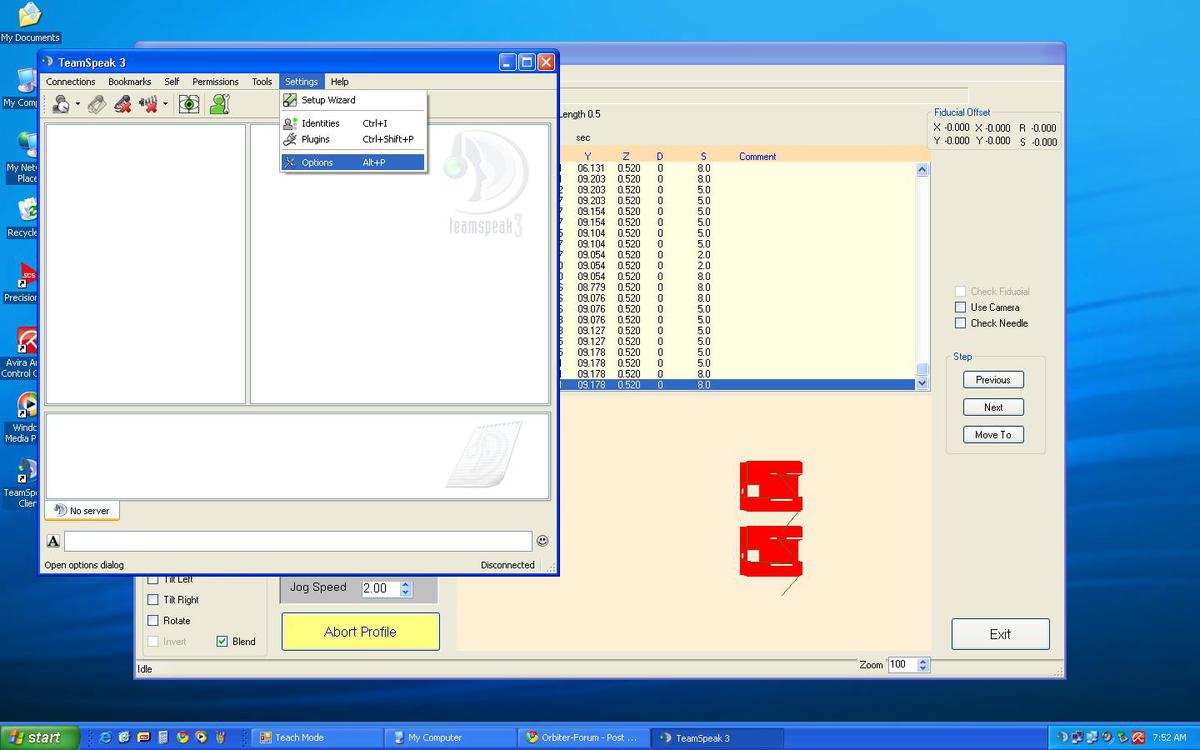Click the table scrollbar down arrow
1200x750 pixels.
(922, 383)
